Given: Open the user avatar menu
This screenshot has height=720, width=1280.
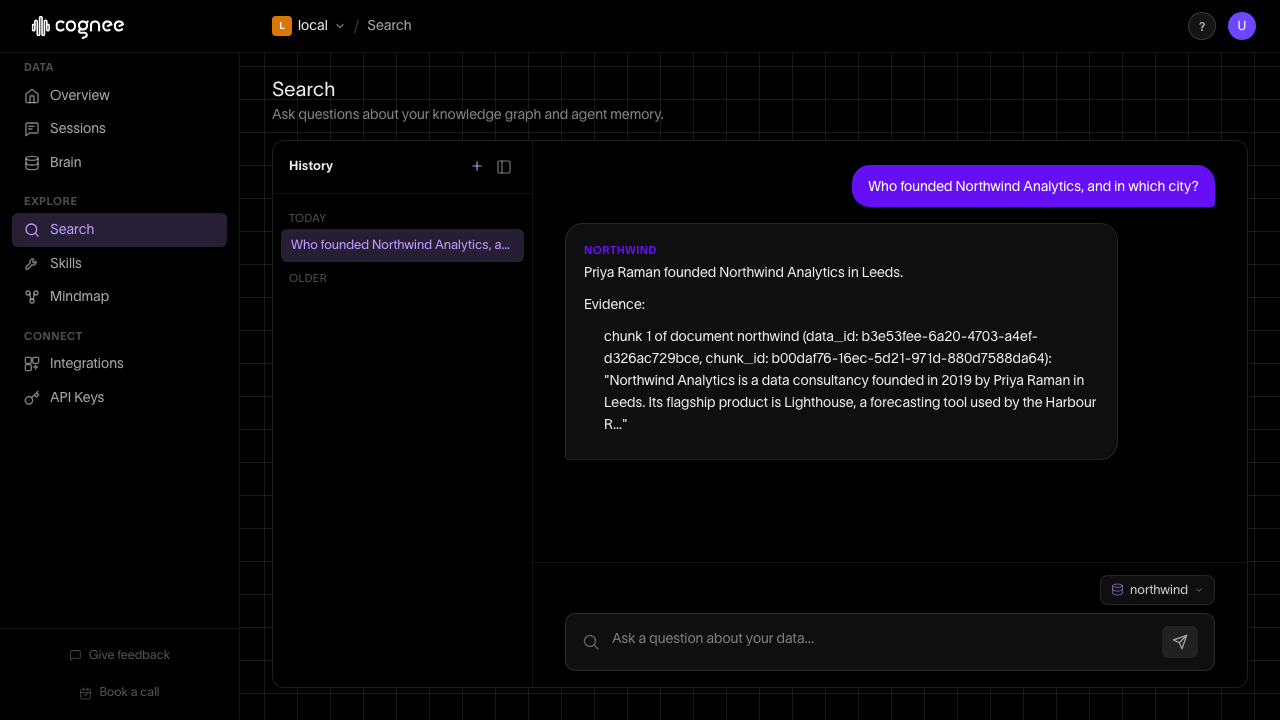Looking at the screenshot, I should 1242,26.
